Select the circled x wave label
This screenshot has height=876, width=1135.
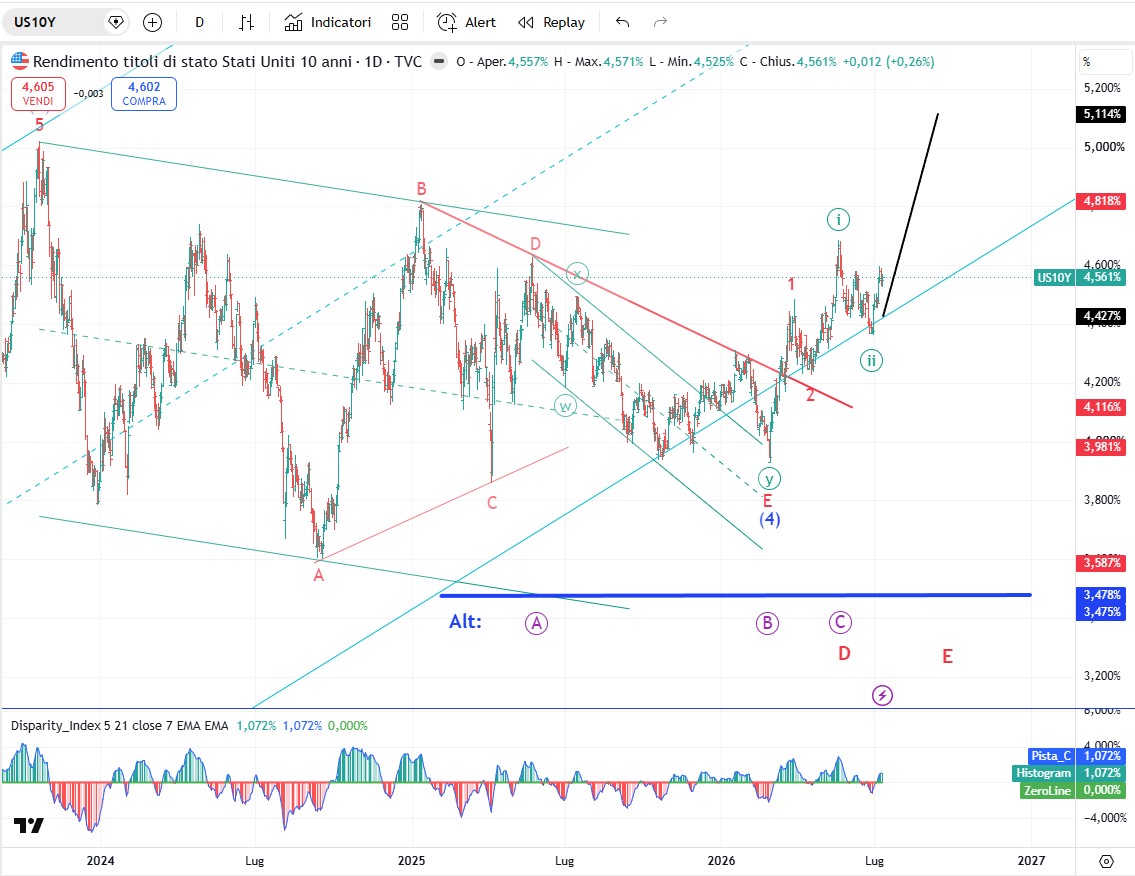(577, 274)
